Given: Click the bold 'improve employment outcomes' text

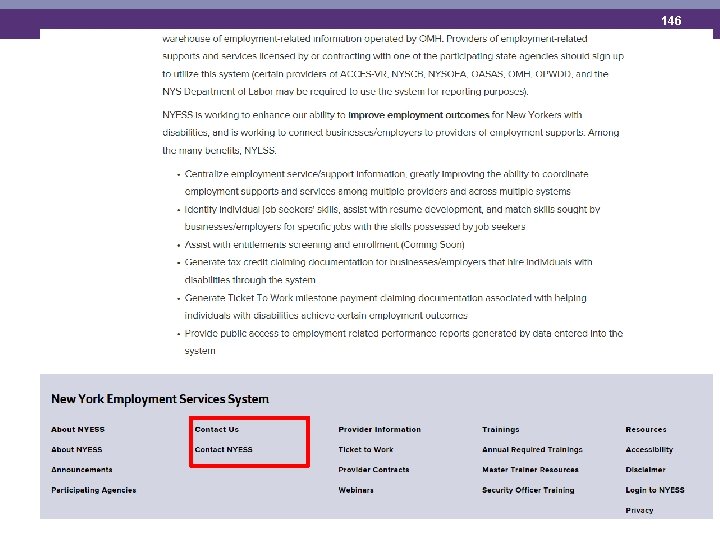Looking at the screenshot, I should click(419, 115).
